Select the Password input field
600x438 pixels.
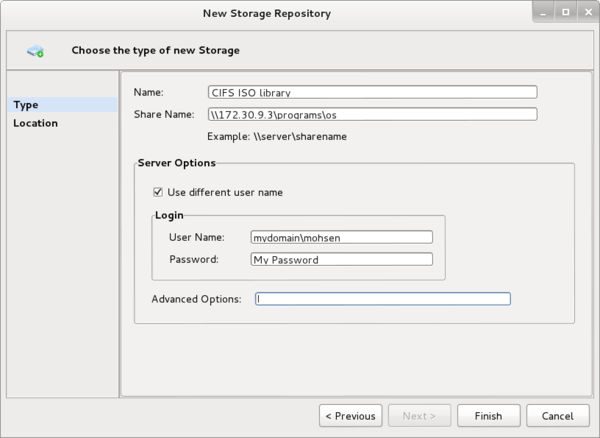tap(341, 259)
